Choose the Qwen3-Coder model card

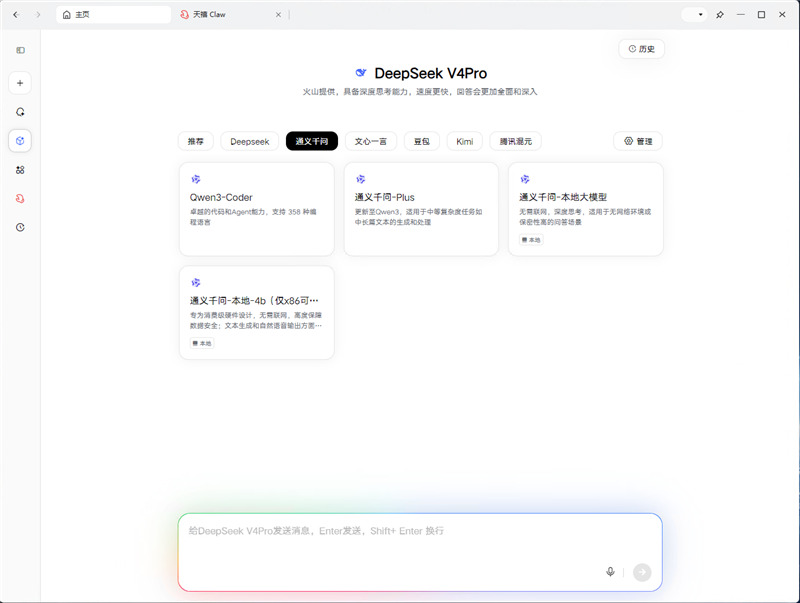coord(257,209)
